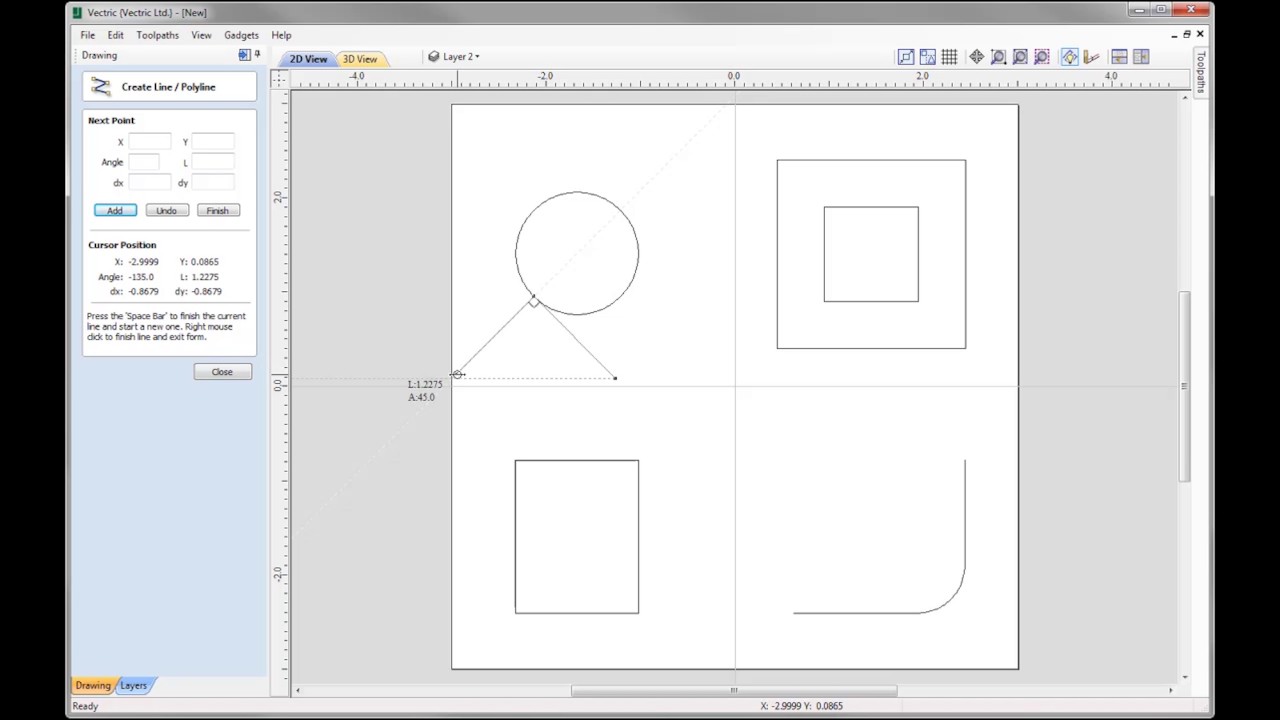Click the Create Line / Polyline icon

click(100, 87)
